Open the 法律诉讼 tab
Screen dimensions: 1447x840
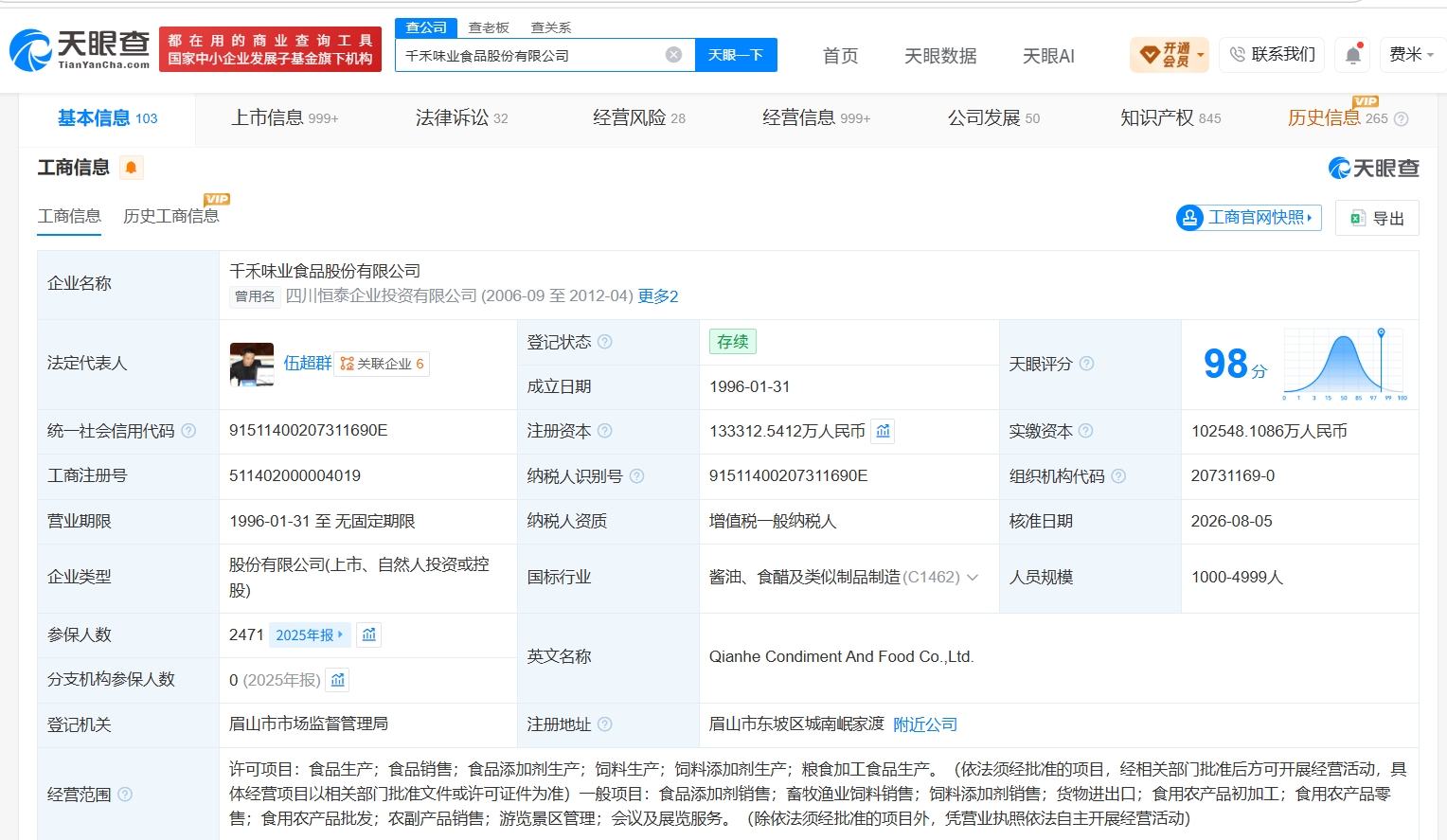(462, 118)
